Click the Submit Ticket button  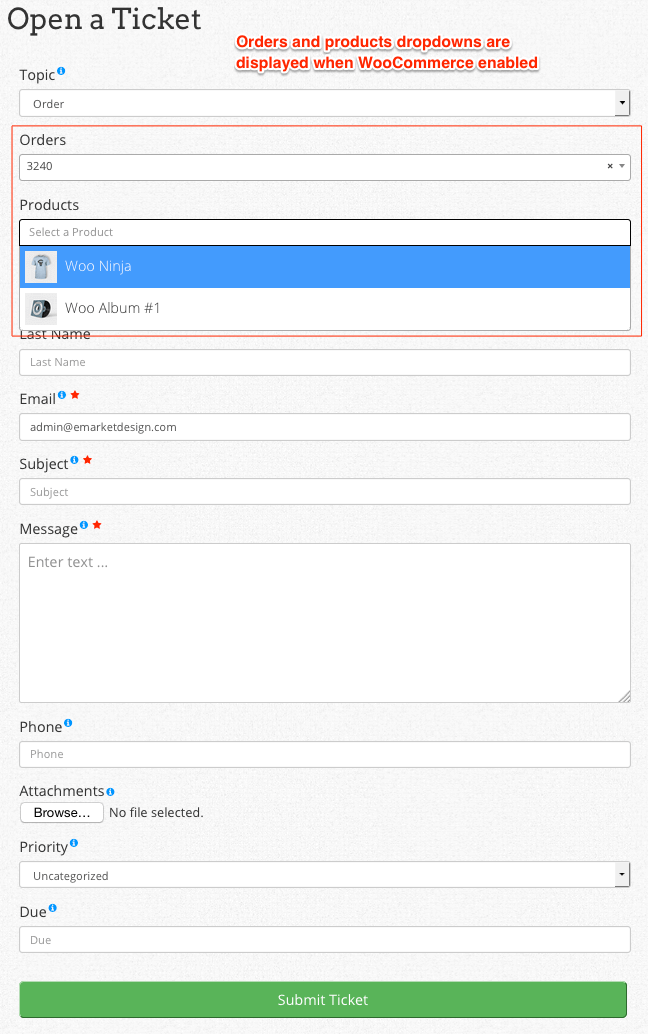323,999
